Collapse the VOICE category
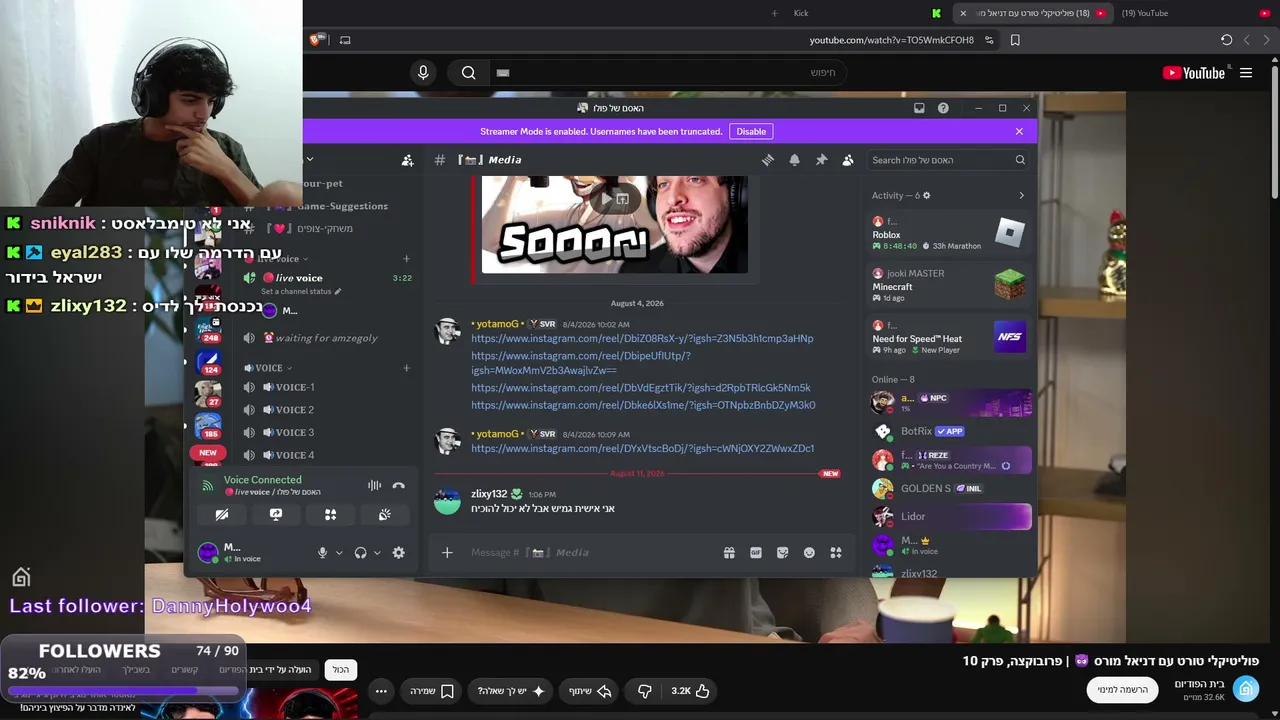The width and height of the screenshot is (1280, 720). [268, 368]
